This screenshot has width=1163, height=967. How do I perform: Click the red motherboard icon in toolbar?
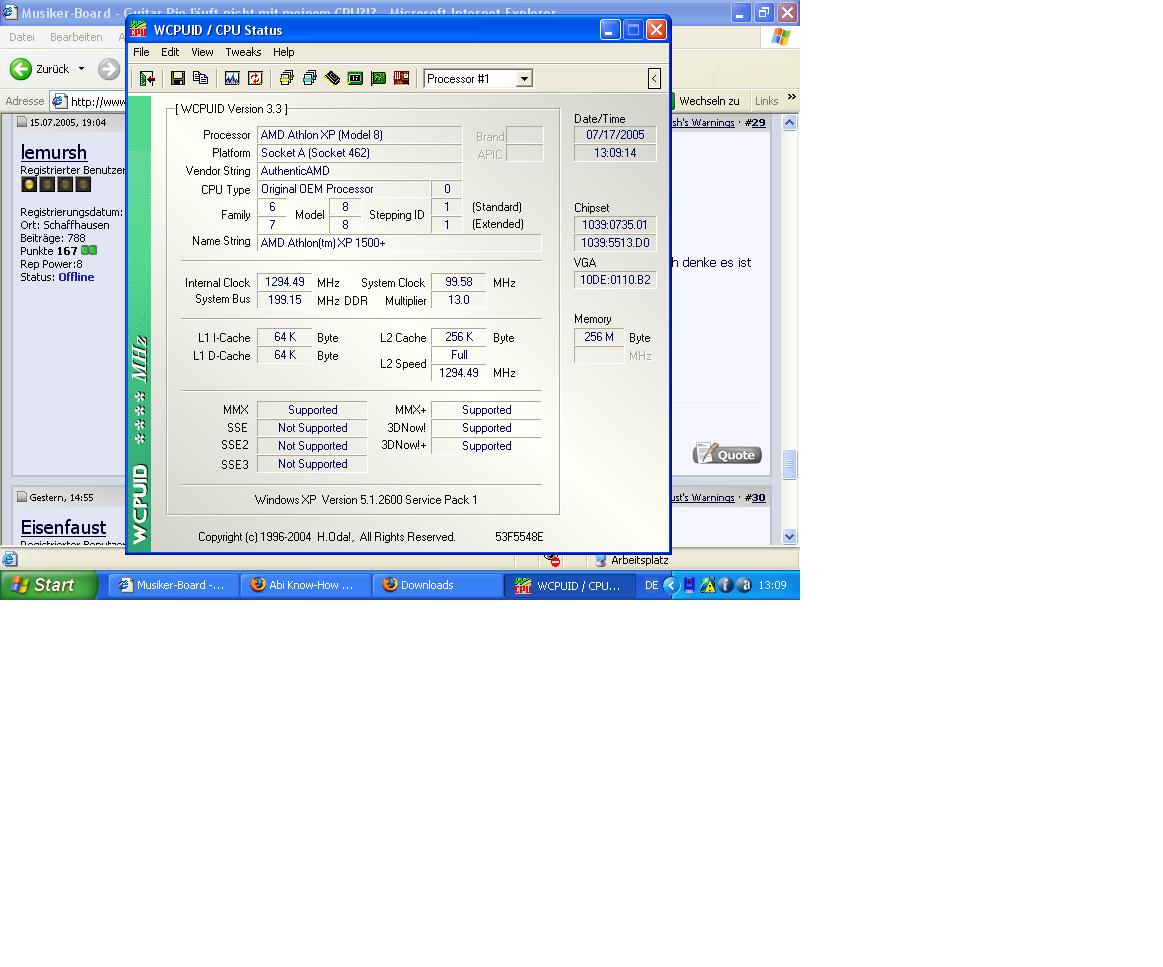[x=401, y=79]
